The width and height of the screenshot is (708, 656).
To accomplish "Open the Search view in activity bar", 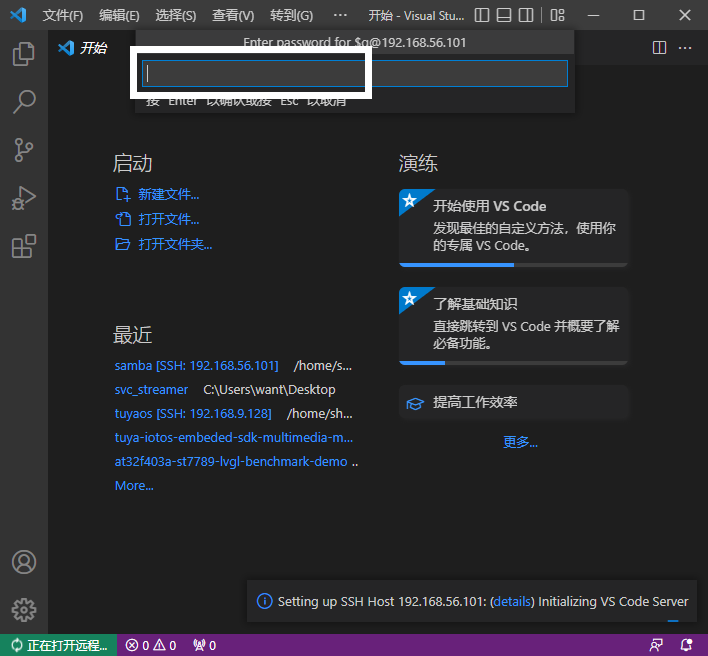I will [23, 102].
